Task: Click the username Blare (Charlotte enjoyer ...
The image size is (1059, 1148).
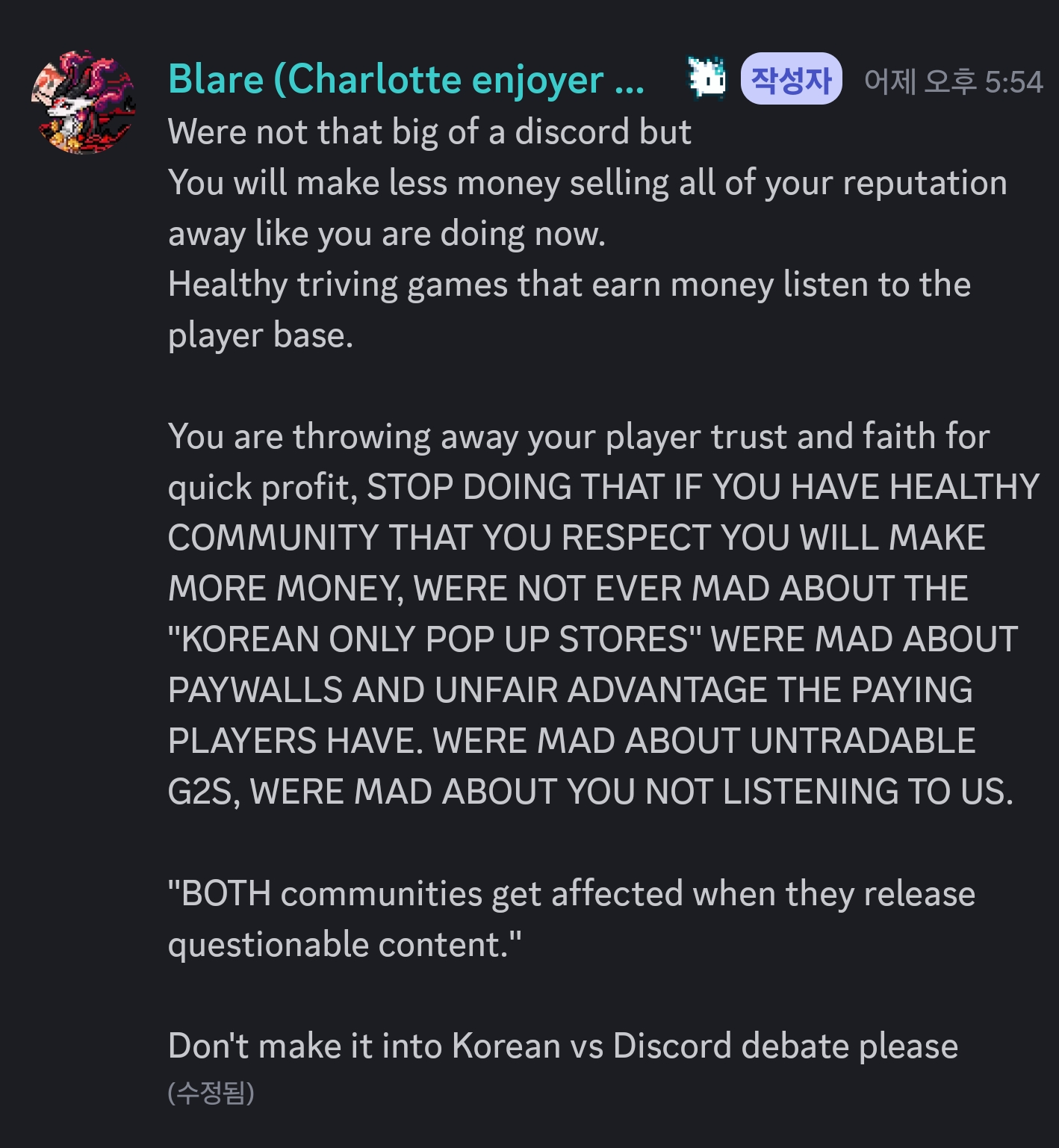Action: point(406,79)
